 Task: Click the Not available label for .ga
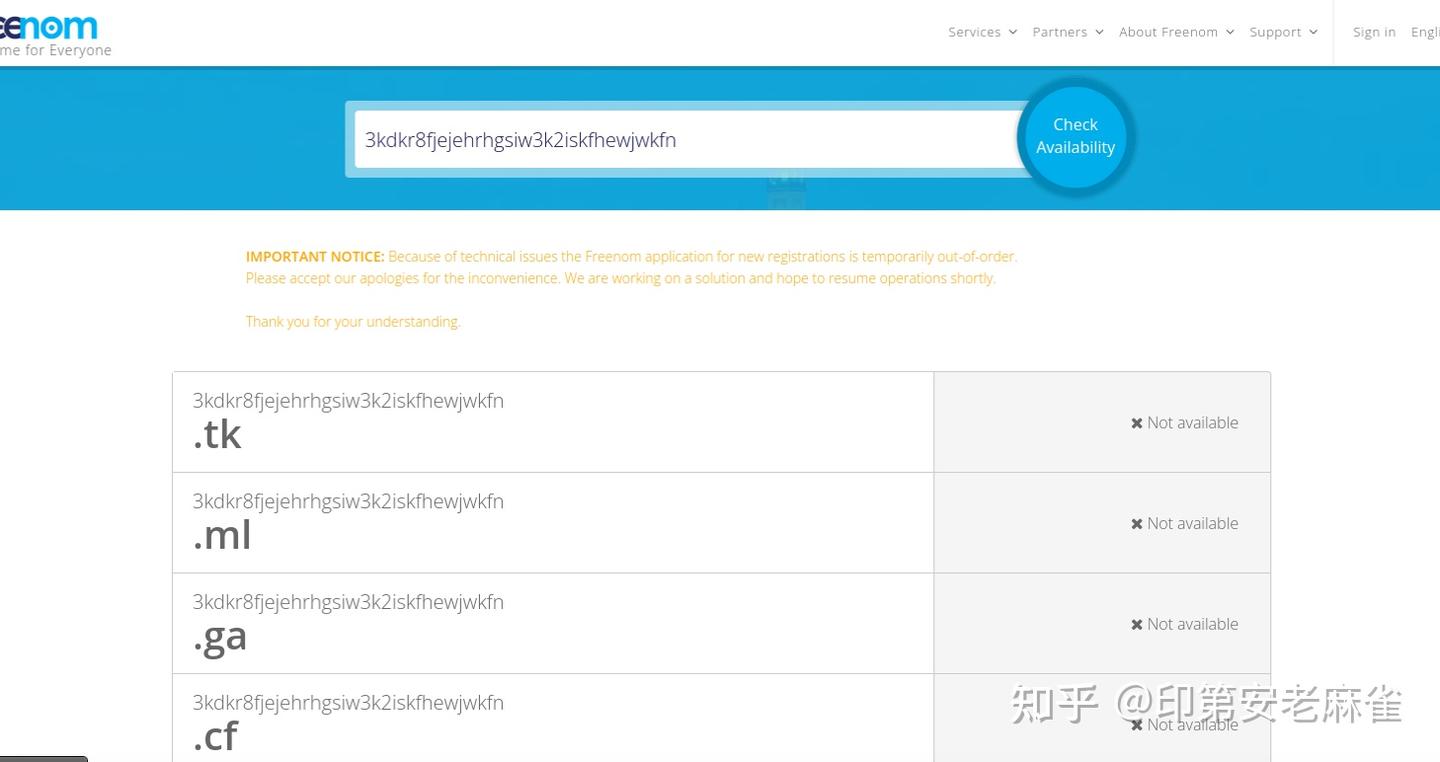[1192, 623]
